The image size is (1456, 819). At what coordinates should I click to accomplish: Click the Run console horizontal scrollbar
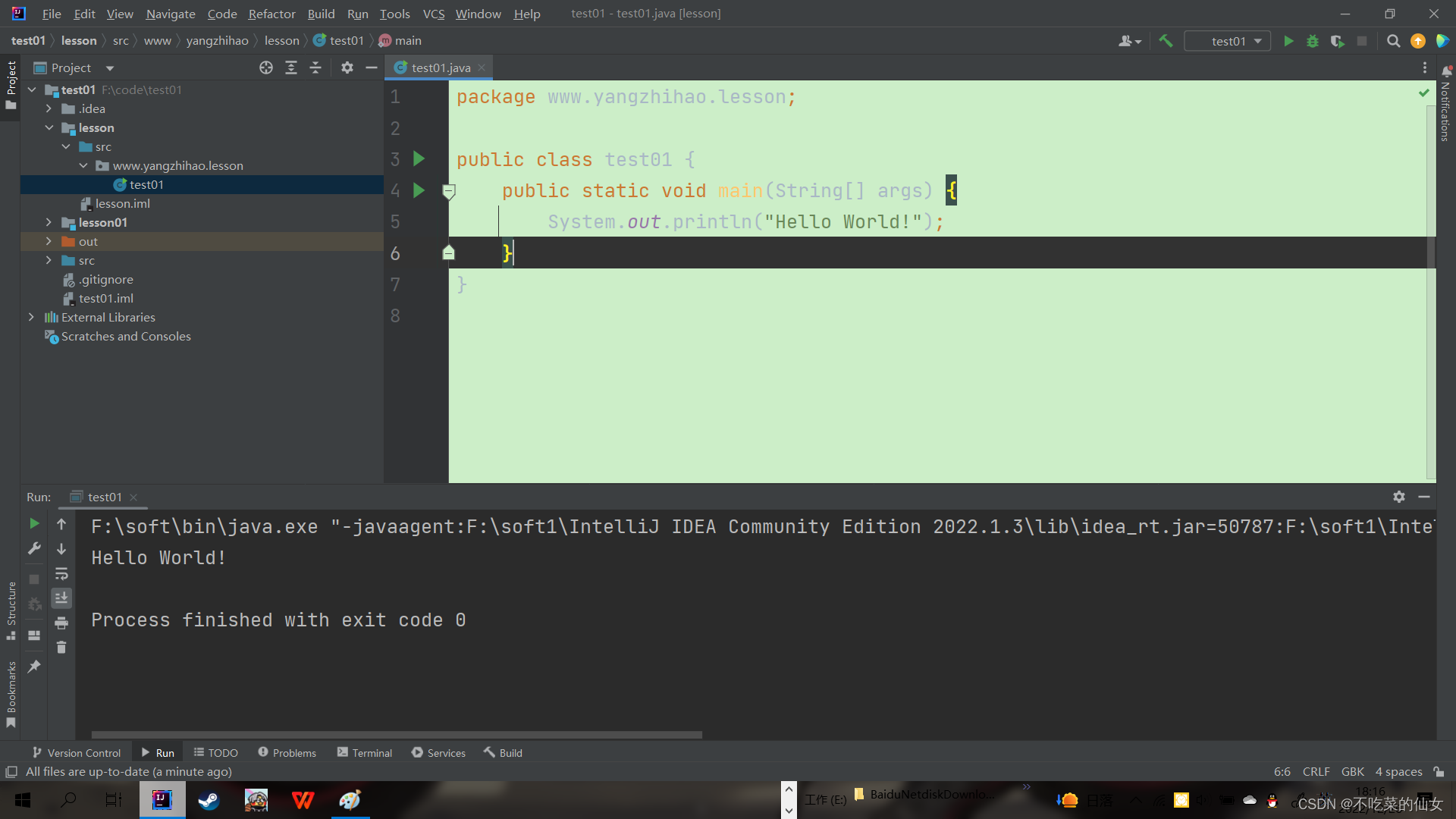pos(397,734)
